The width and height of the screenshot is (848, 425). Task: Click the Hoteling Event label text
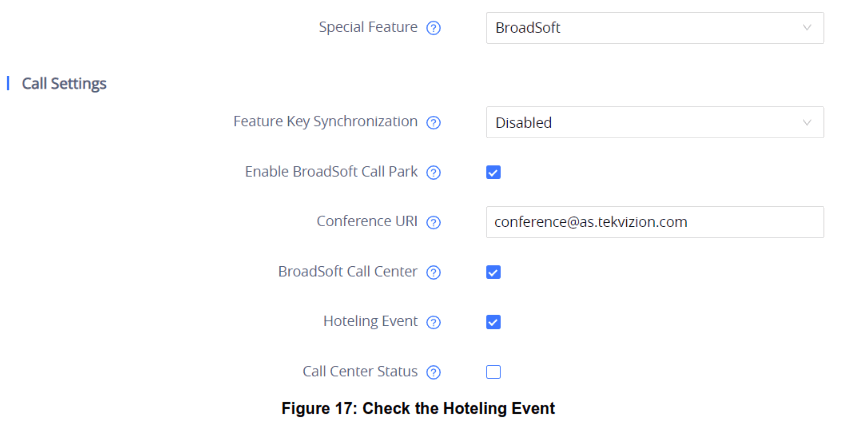tap(370, 321)
